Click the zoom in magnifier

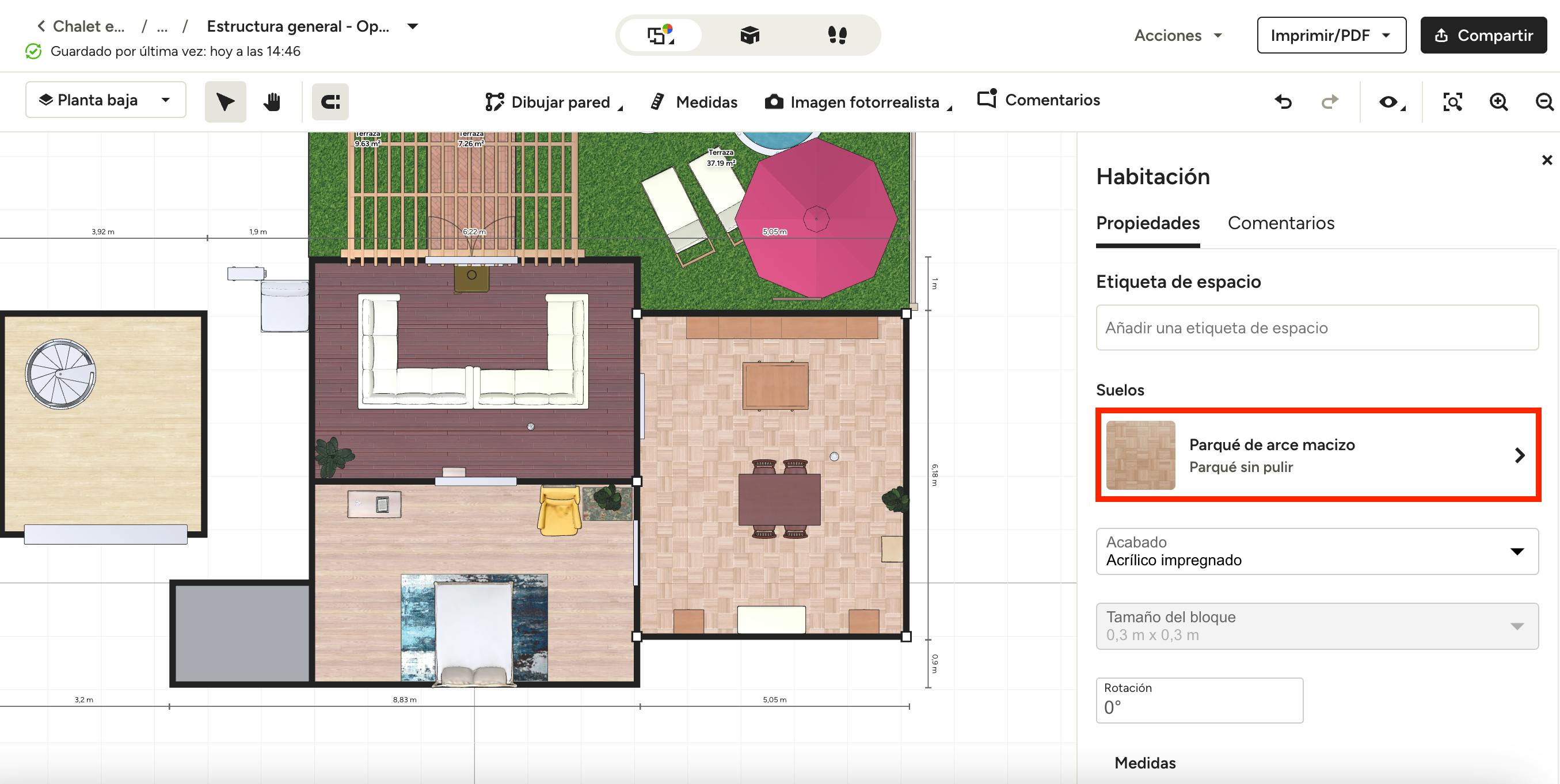(1498, 102)
